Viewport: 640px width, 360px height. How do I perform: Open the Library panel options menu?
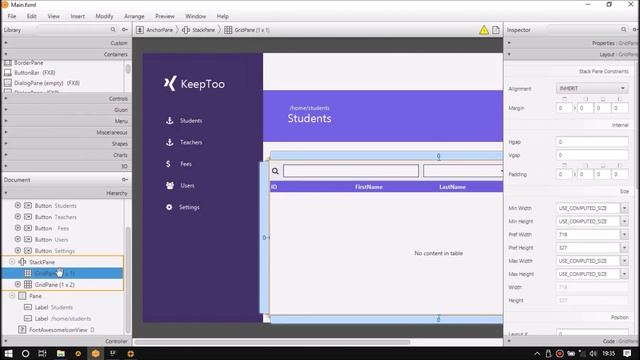[125, 30]
